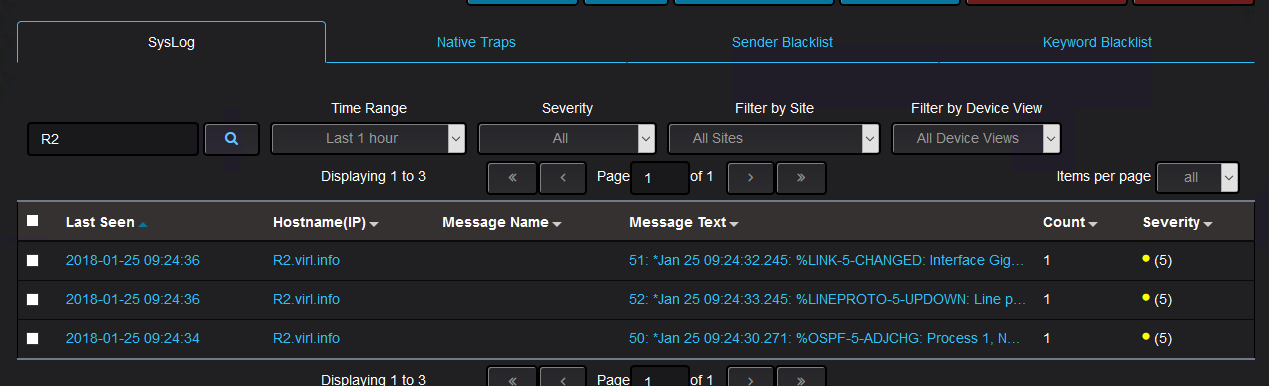Open R2.virl.info in the OSPF-5-ADJCHG row
This screenshot has height=386, width=1269.
306,338
